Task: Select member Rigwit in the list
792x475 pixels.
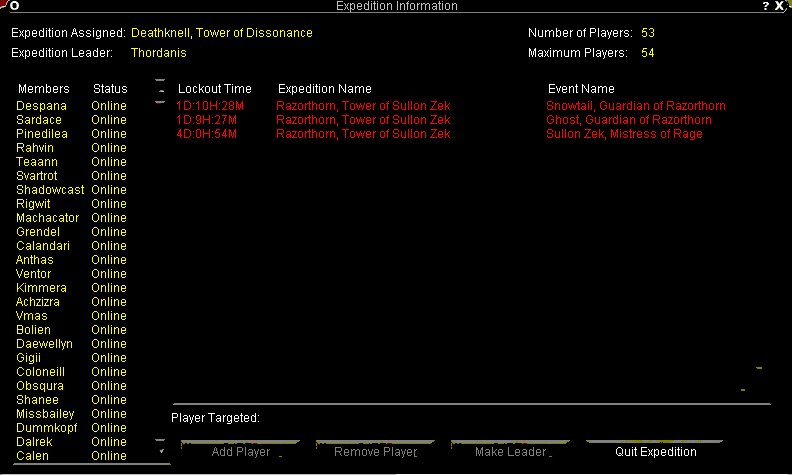Action: pyautogui.click(x=33, y=204)
